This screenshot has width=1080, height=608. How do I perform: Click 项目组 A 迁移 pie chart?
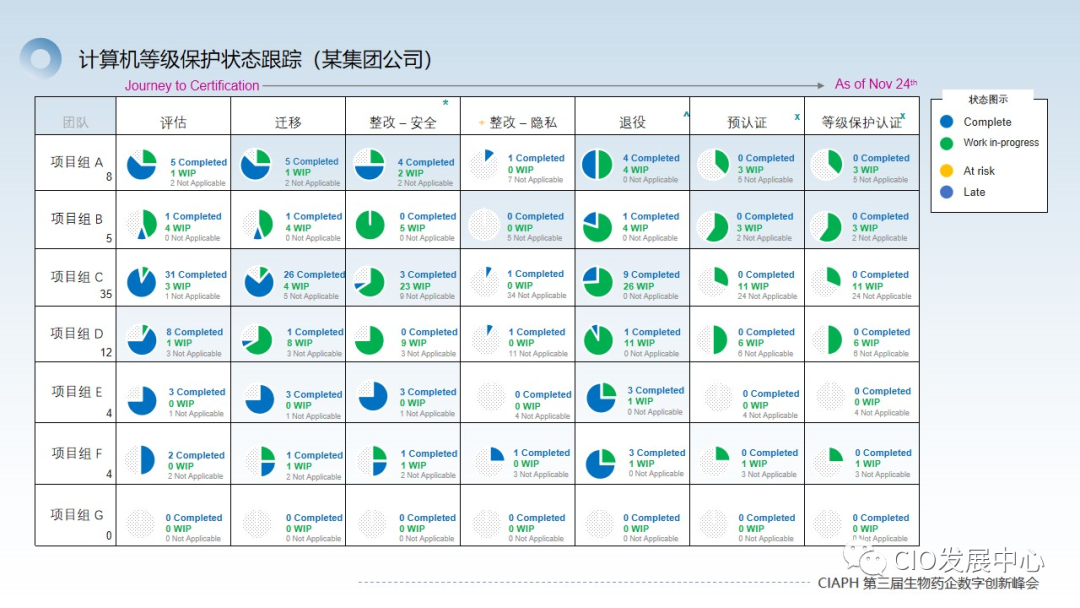pyautogui.click(x=256, y=165)
